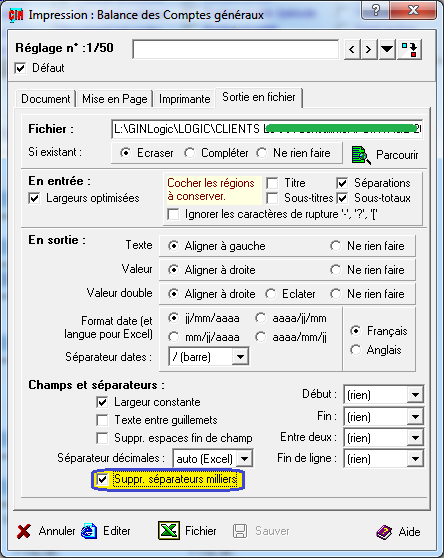Click the Aide help book icon
The image size is (444, 558).
pos(384,532)
